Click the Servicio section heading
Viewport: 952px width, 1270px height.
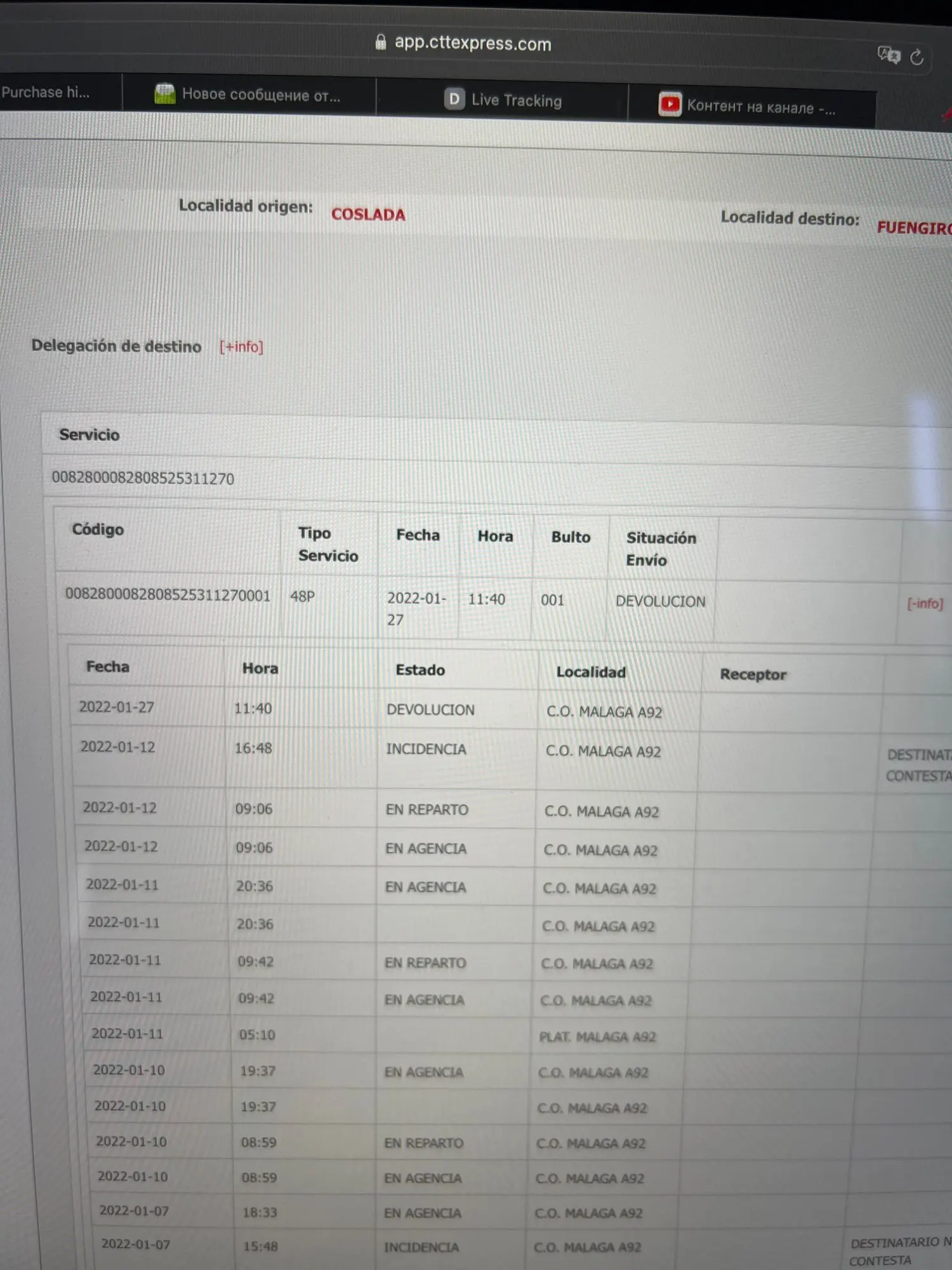tap(89, 435)
